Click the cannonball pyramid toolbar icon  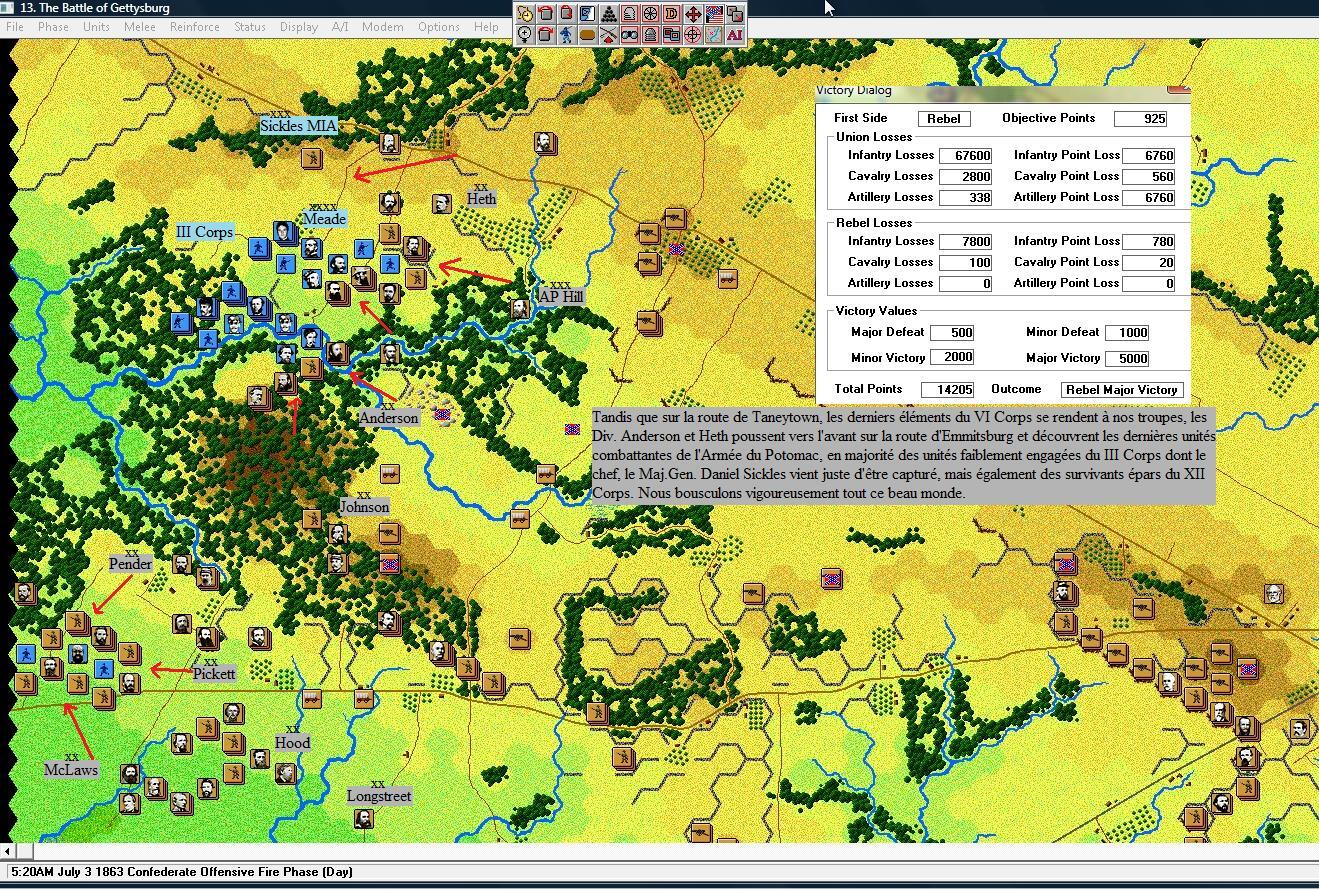click(x=608, y=14)
